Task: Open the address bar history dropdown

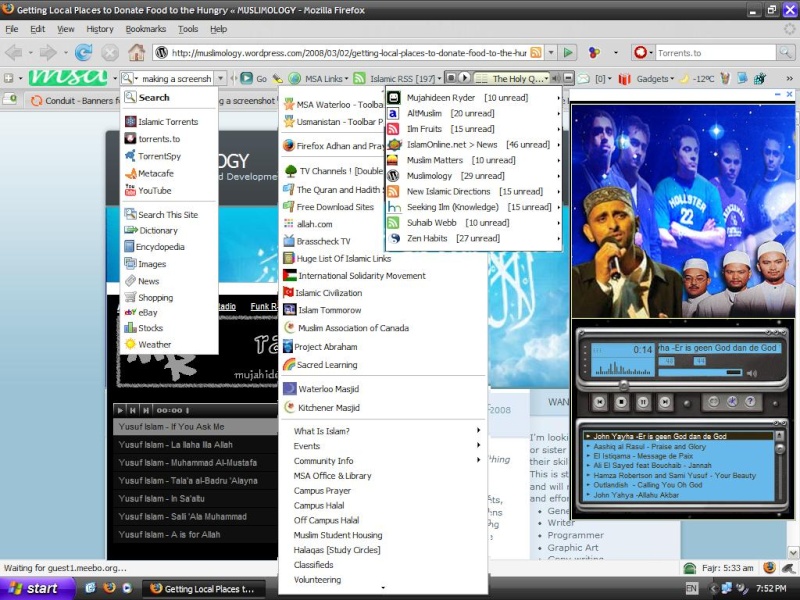Action: (551, 53)
